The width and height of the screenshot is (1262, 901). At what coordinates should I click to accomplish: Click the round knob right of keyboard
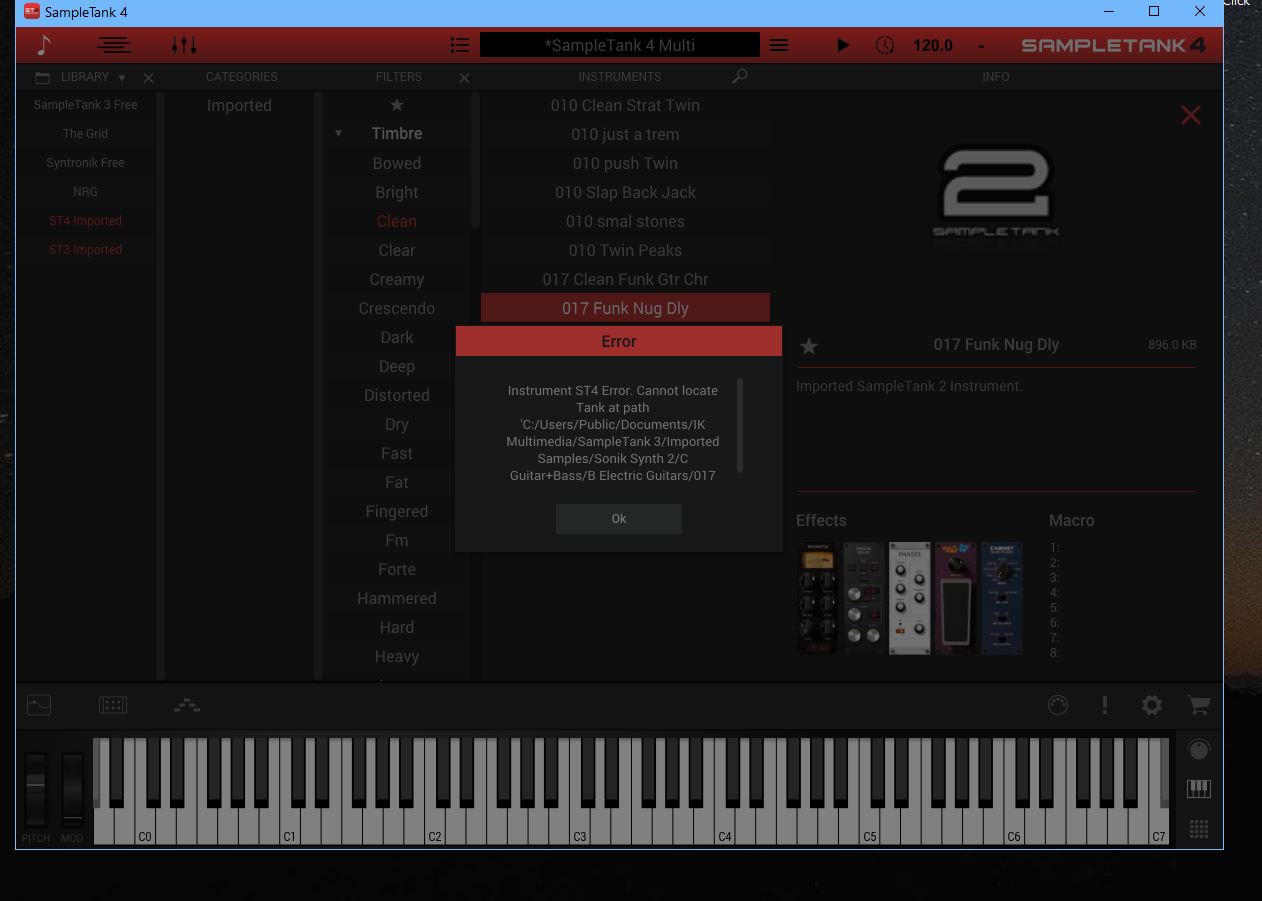point(1199,750)
